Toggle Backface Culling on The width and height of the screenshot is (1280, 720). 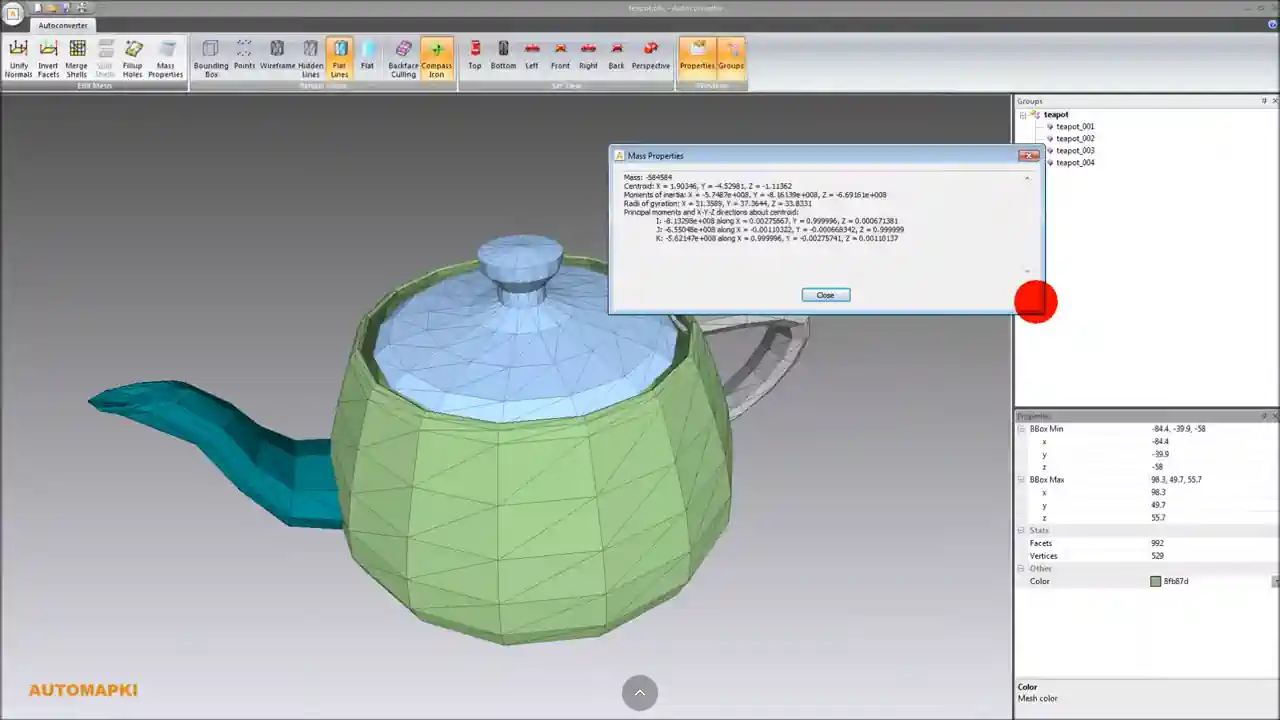click(x=403, y=57)
